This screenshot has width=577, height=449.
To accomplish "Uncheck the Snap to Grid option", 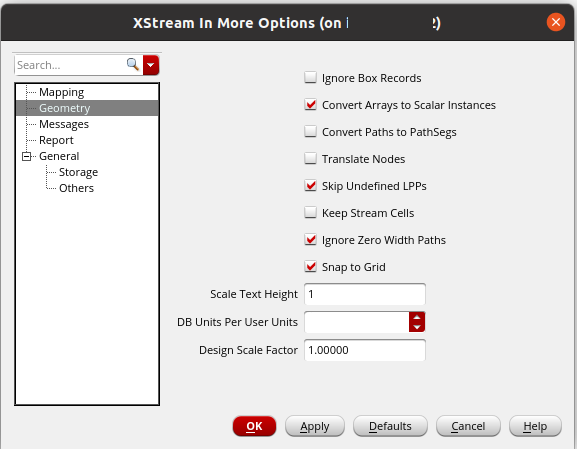I will click(x=311, y=266).
